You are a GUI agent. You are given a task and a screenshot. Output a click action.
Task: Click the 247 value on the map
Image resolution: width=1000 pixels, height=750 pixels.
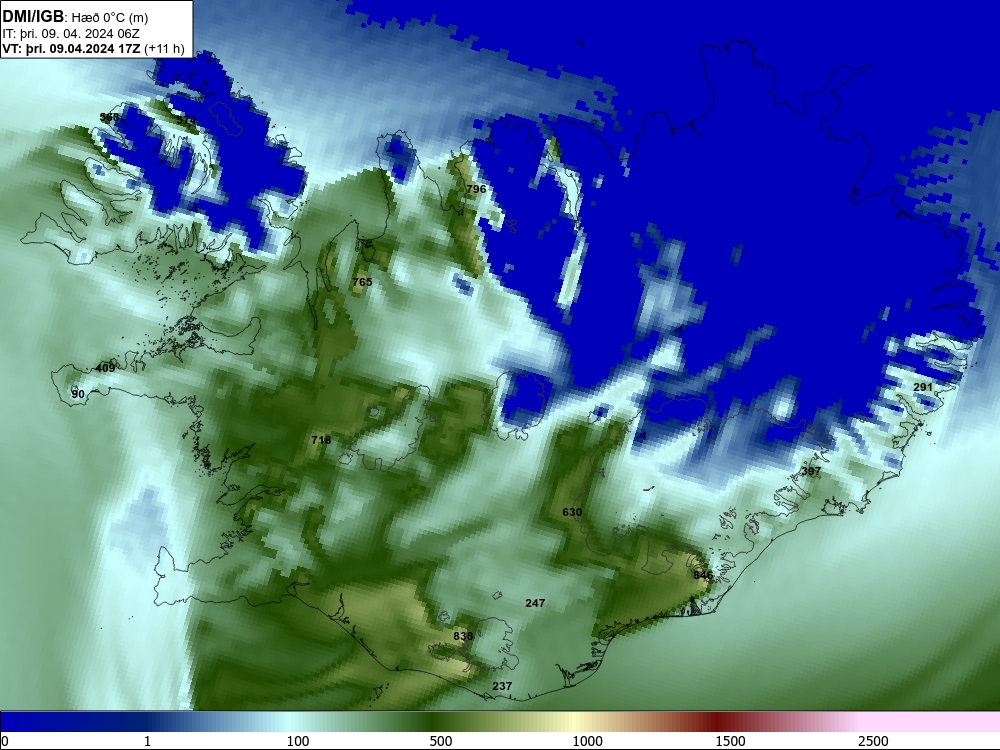(x=535, y=603)
